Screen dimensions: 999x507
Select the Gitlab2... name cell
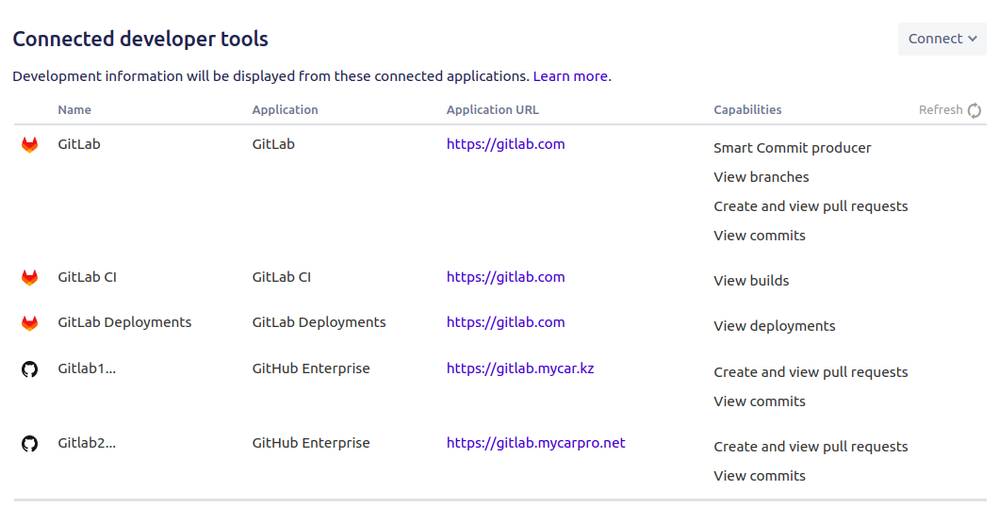[87, 443]
